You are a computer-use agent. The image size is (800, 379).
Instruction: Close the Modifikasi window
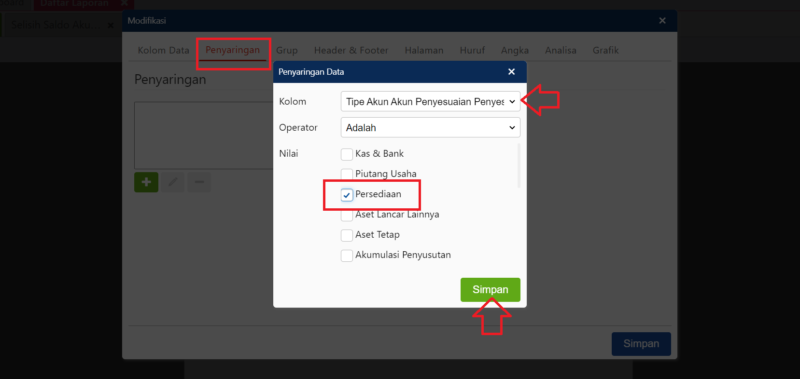click(x=662, y=21)
